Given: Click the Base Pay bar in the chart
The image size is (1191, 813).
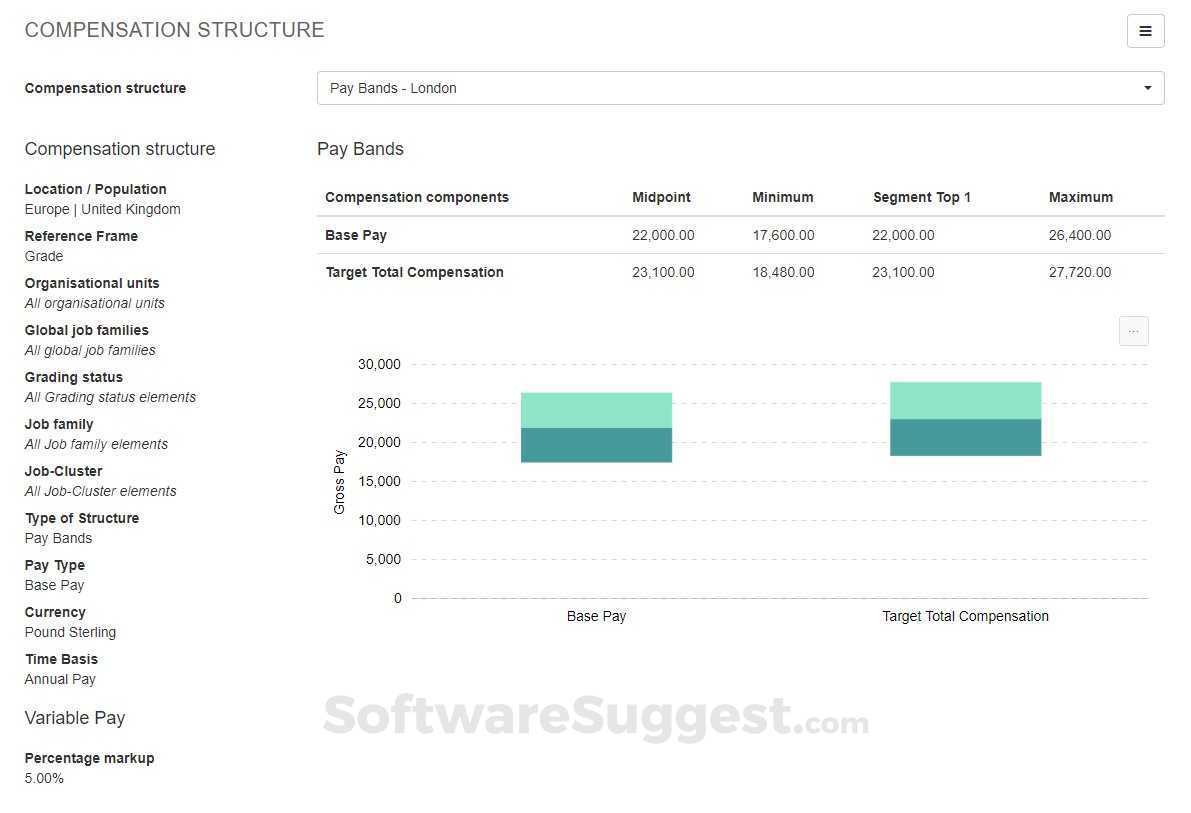Looking at the screenshot, I should [596, 425].
